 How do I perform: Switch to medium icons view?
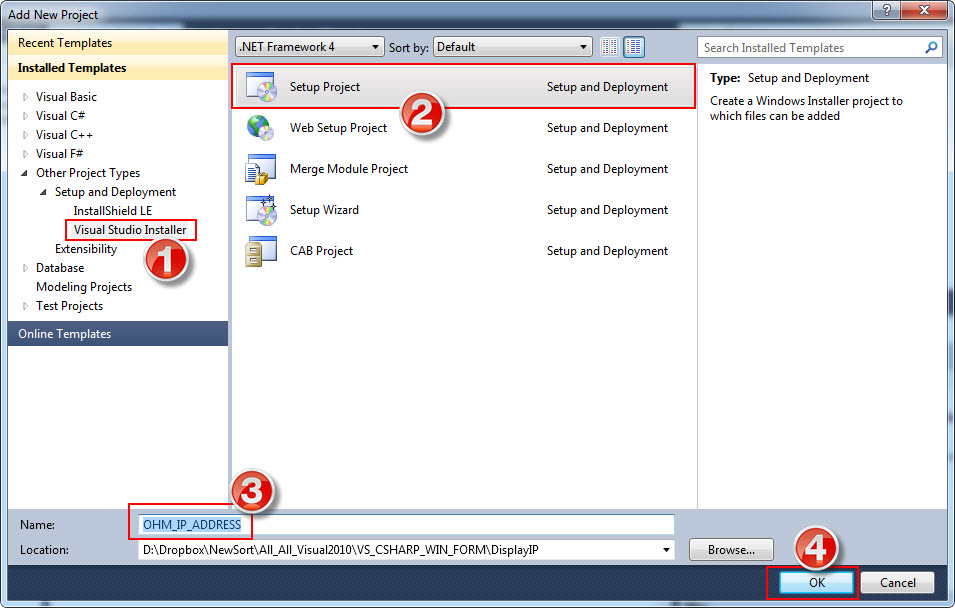634,47
